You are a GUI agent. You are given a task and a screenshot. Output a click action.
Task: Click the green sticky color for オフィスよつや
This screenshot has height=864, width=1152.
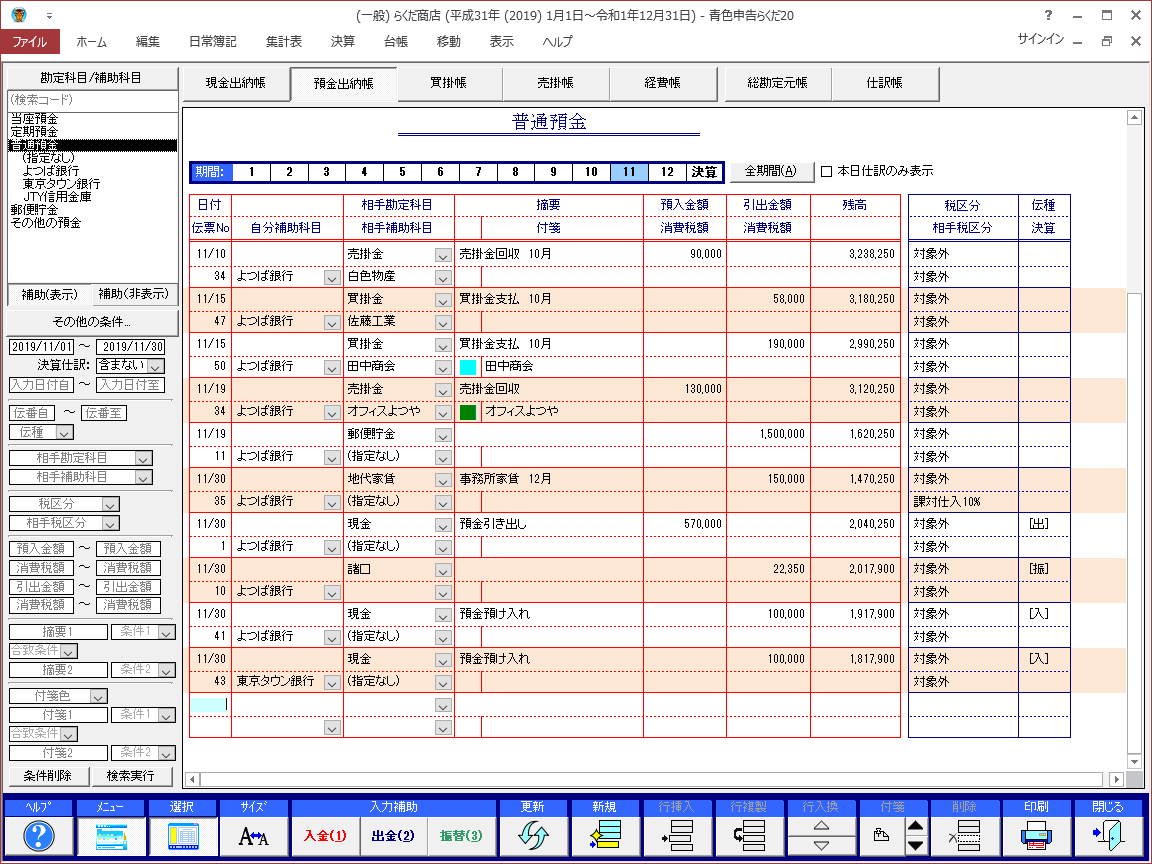point(468,411)
